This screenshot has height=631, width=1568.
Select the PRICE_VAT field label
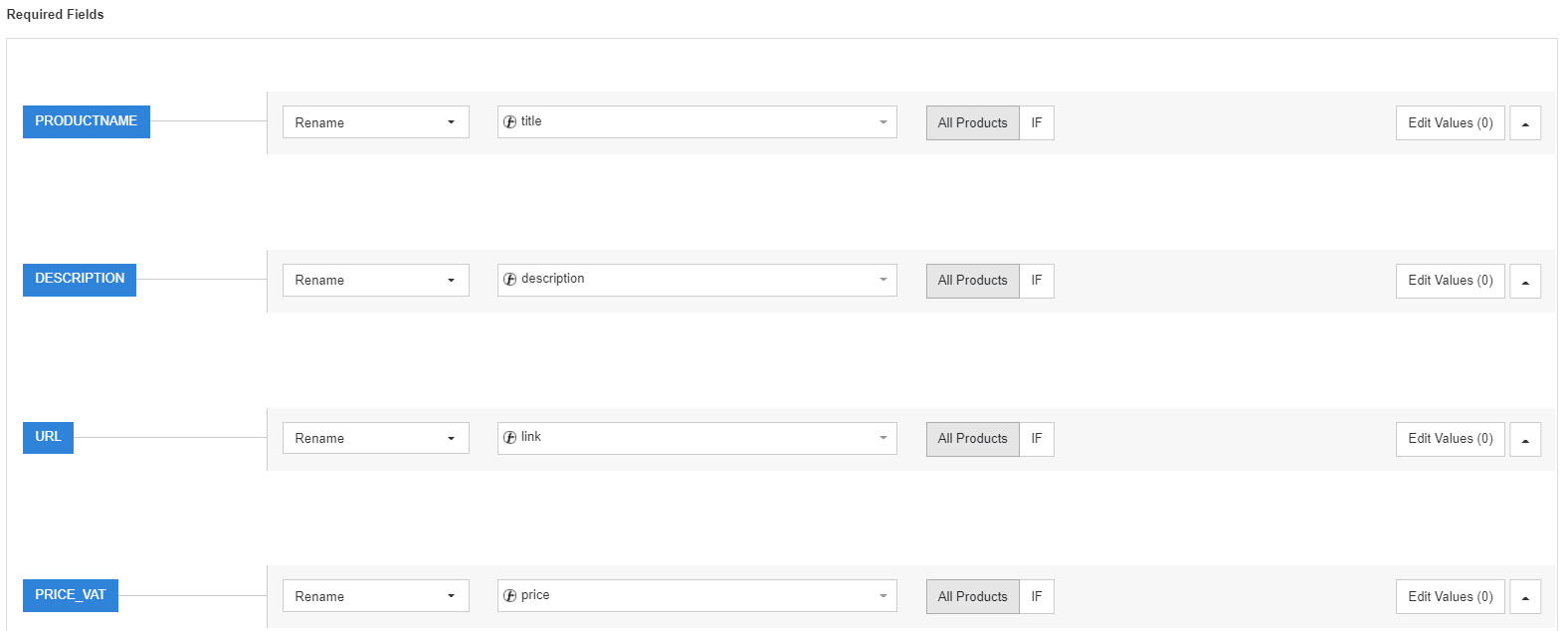point(70,595)
